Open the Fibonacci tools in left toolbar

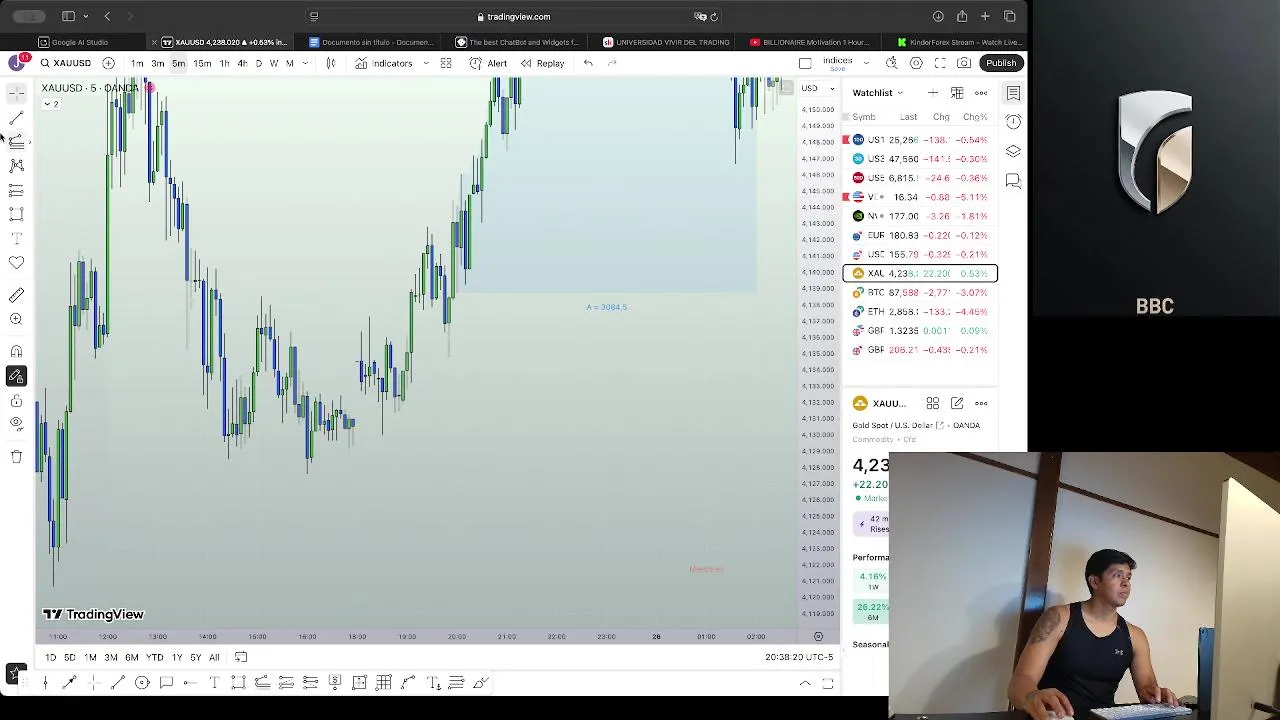coord(16,142)
